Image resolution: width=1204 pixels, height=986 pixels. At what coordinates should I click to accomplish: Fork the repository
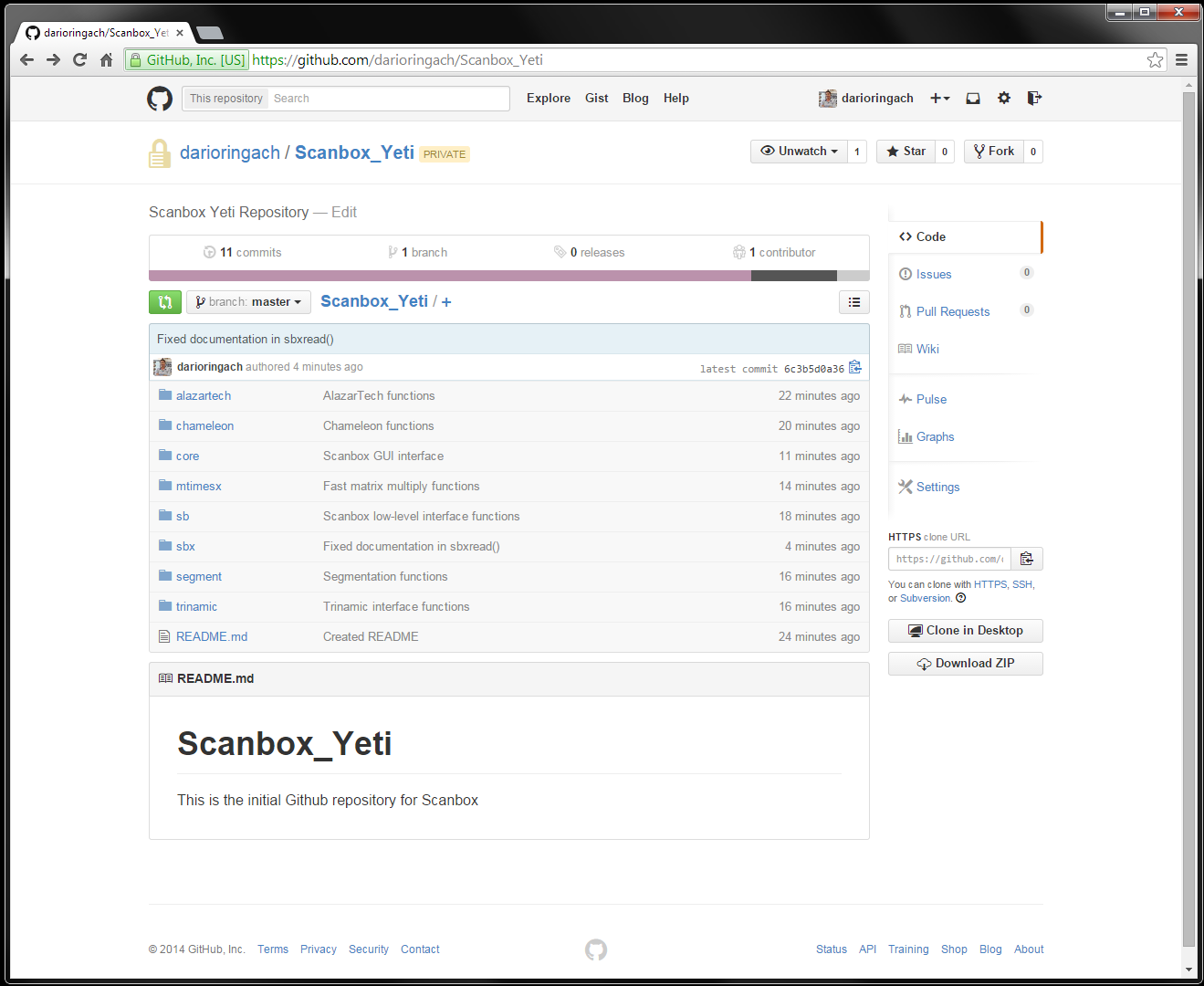coord(994,152)
